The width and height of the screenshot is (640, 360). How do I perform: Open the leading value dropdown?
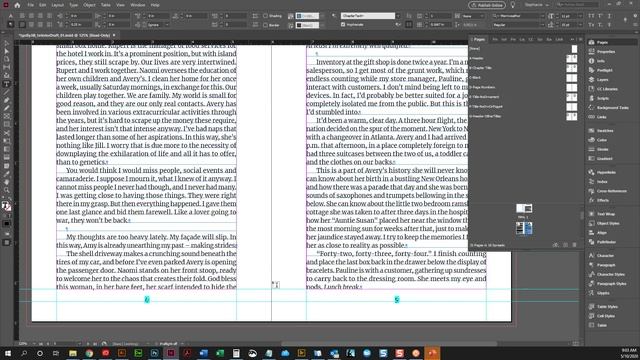click(x=580, y=25)
